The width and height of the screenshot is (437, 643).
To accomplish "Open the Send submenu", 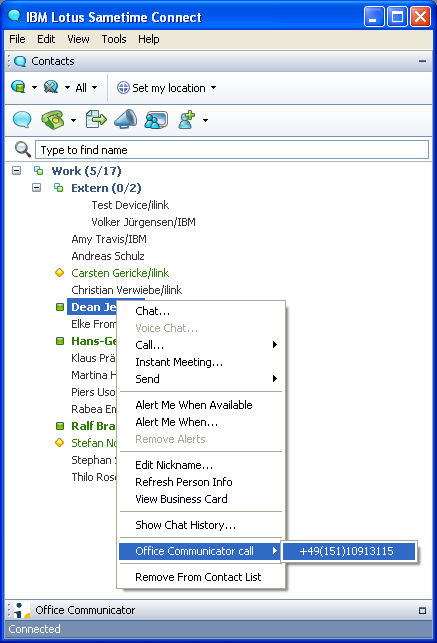I will [x=201, y=379].
